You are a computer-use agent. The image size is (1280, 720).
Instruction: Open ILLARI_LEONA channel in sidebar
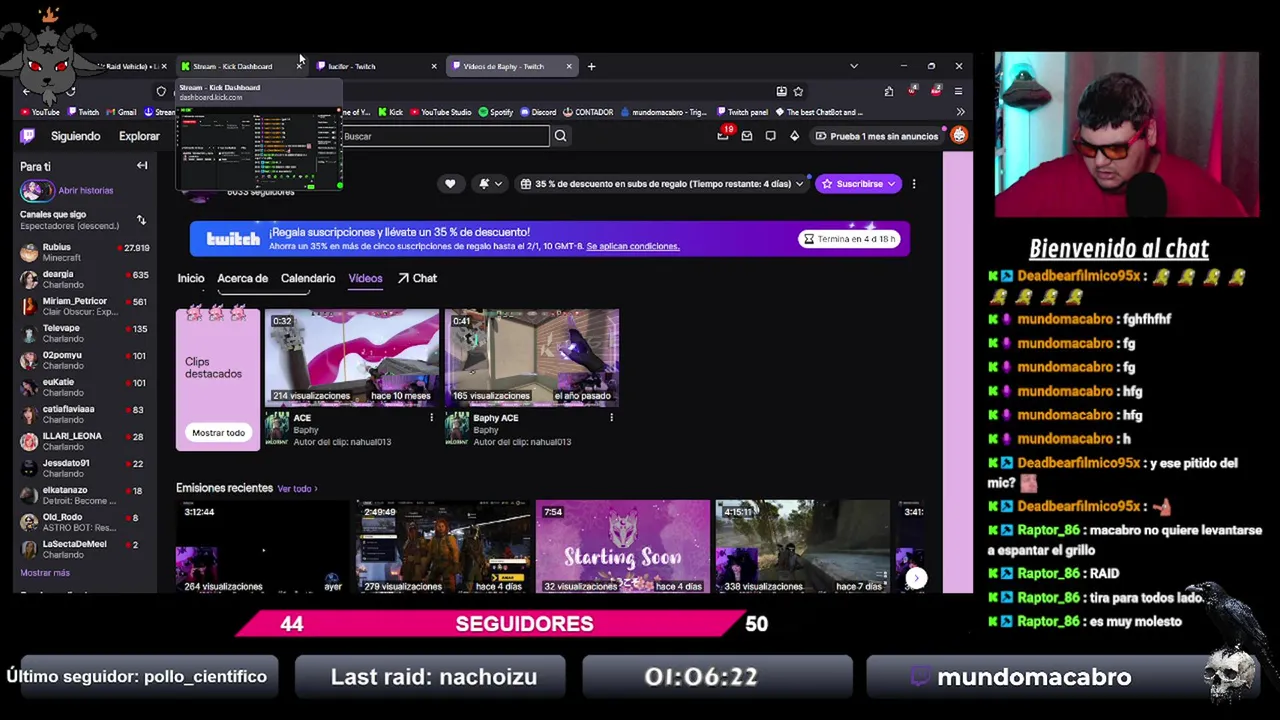click(x=84, y=441)
